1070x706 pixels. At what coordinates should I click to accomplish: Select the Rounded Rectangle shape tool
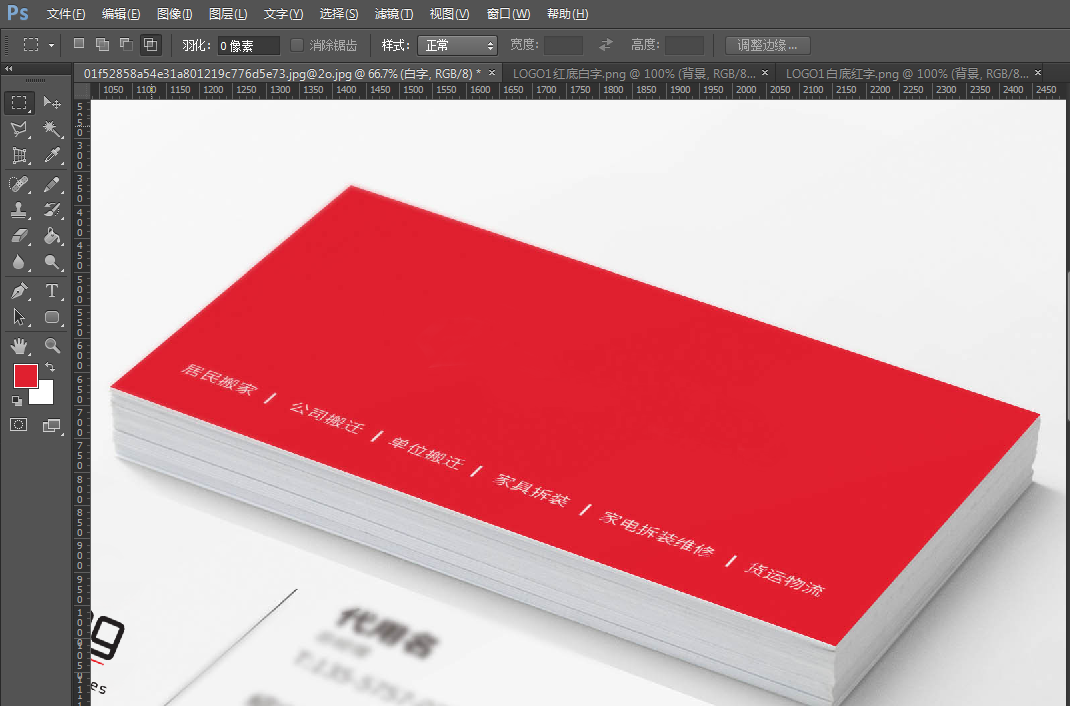pos(52,317)
